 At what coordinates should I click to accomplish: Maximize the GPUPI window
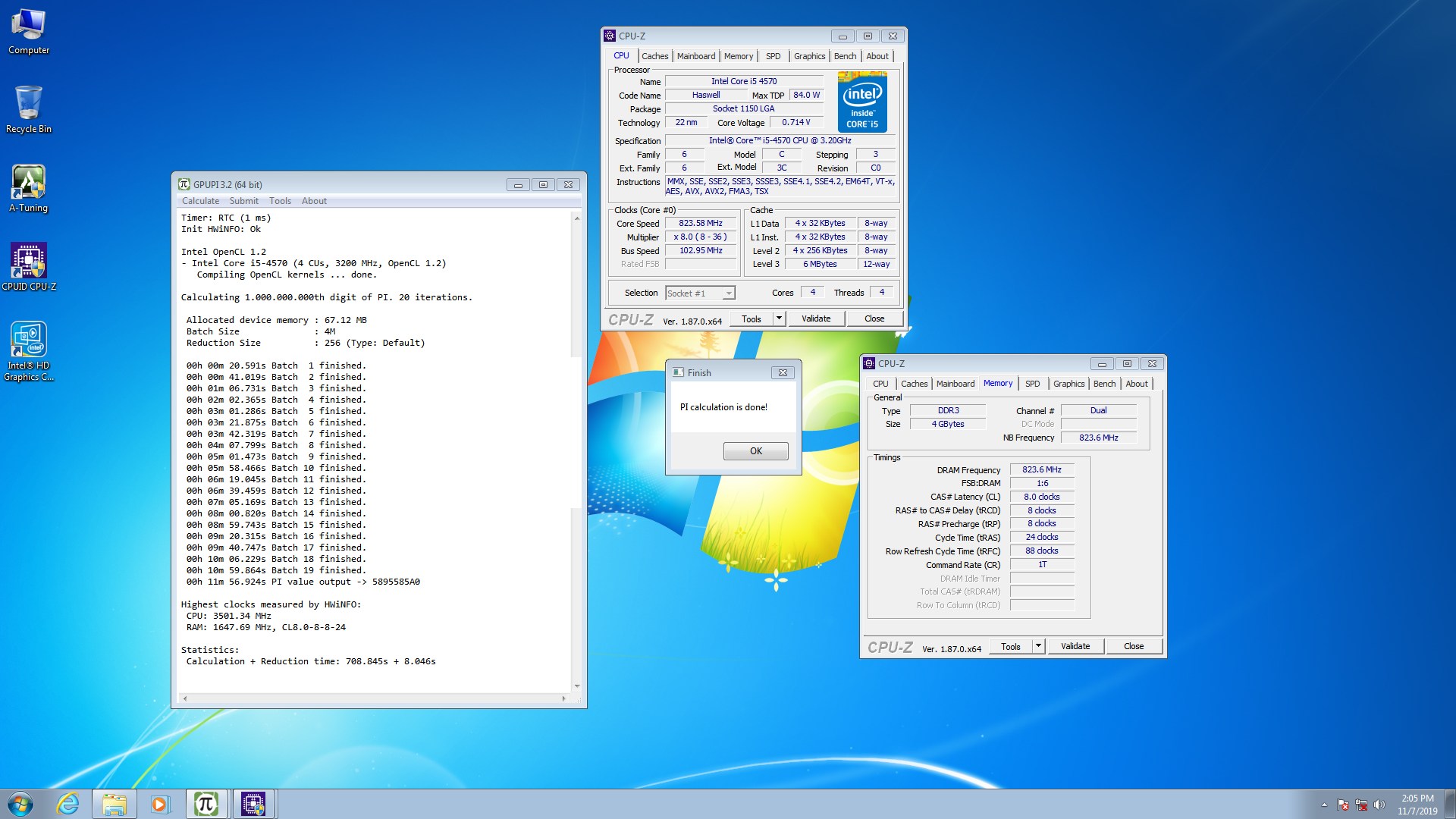pos(543,184)
